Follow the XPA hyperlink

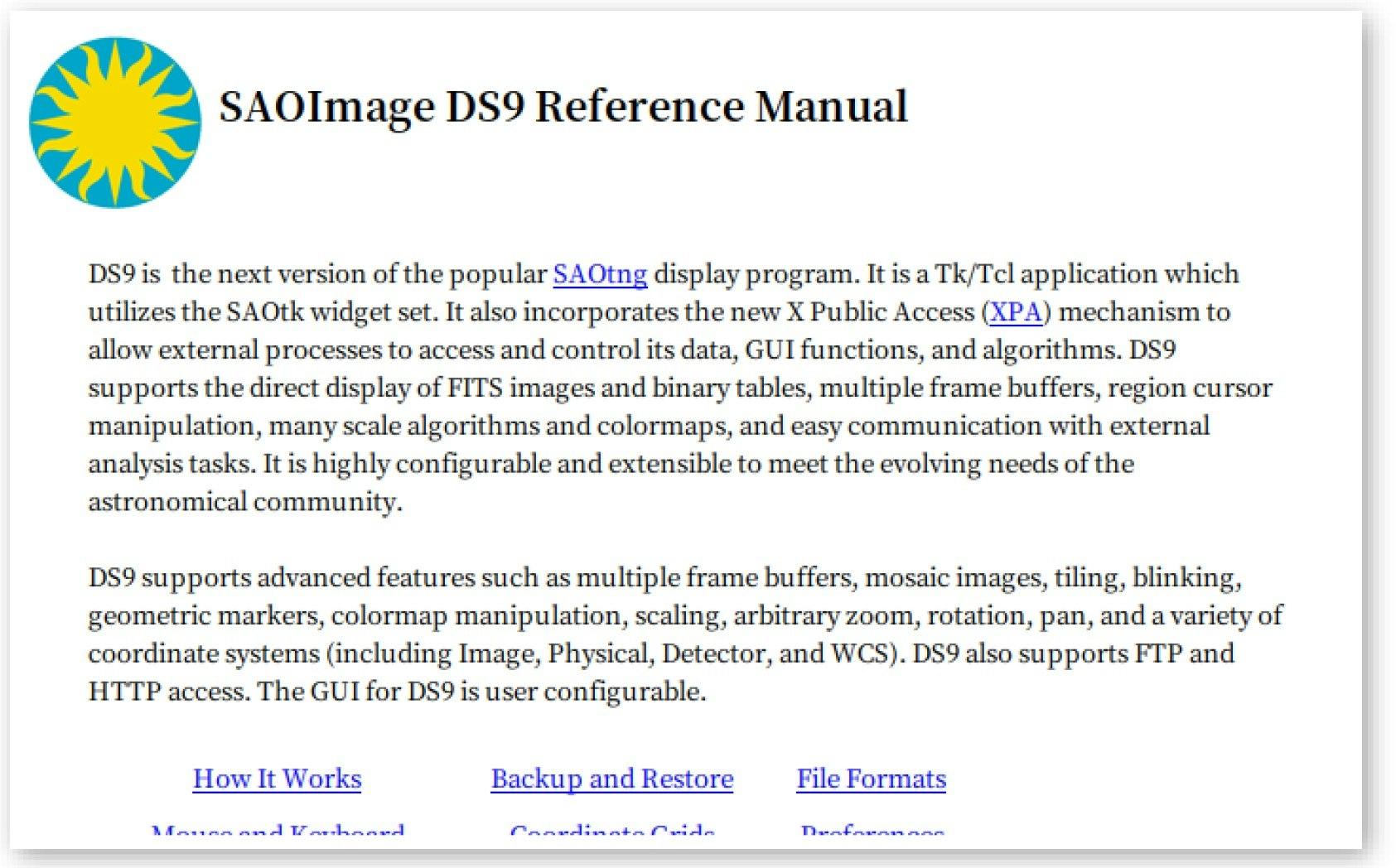click(1016, 311)
